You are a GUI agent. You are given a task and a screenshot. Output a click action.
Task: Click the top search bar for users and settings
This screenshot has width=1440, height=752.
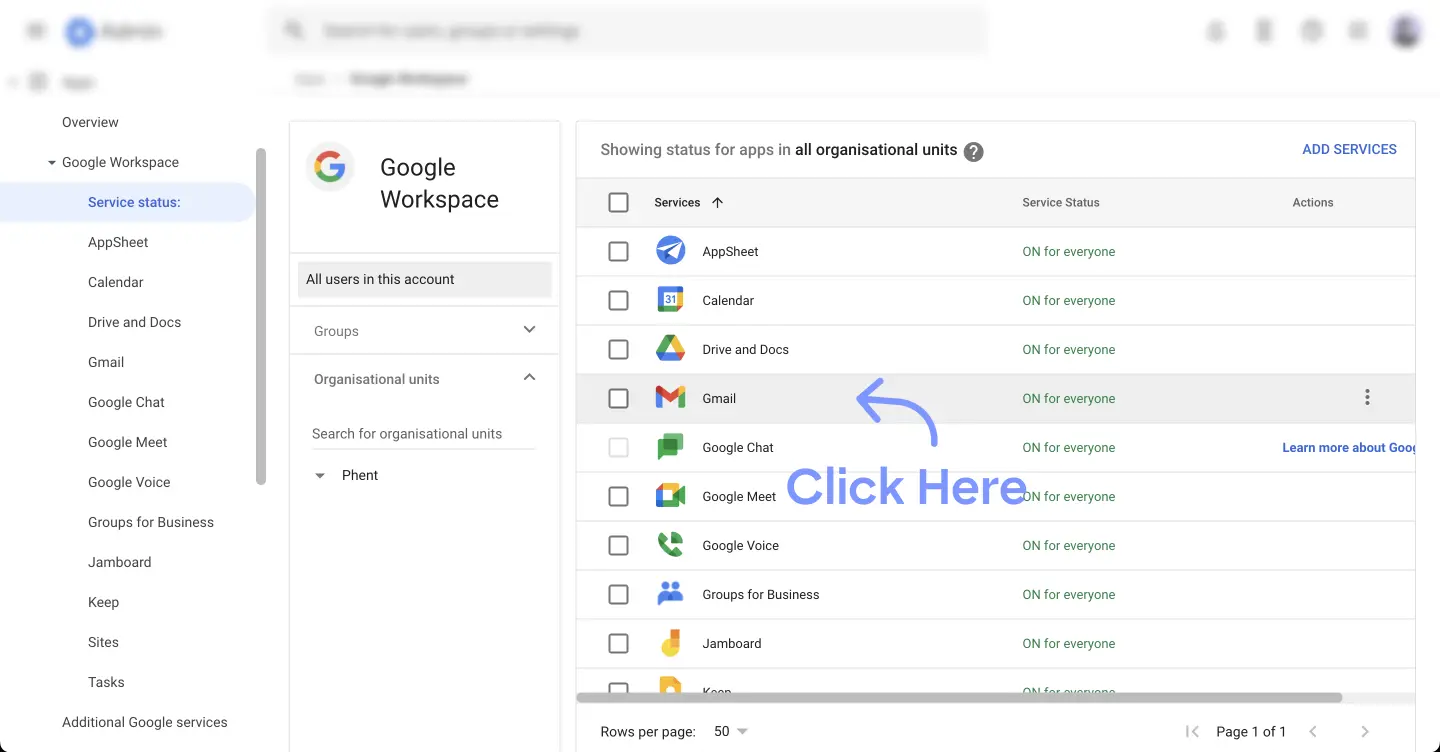pos(627,31)
